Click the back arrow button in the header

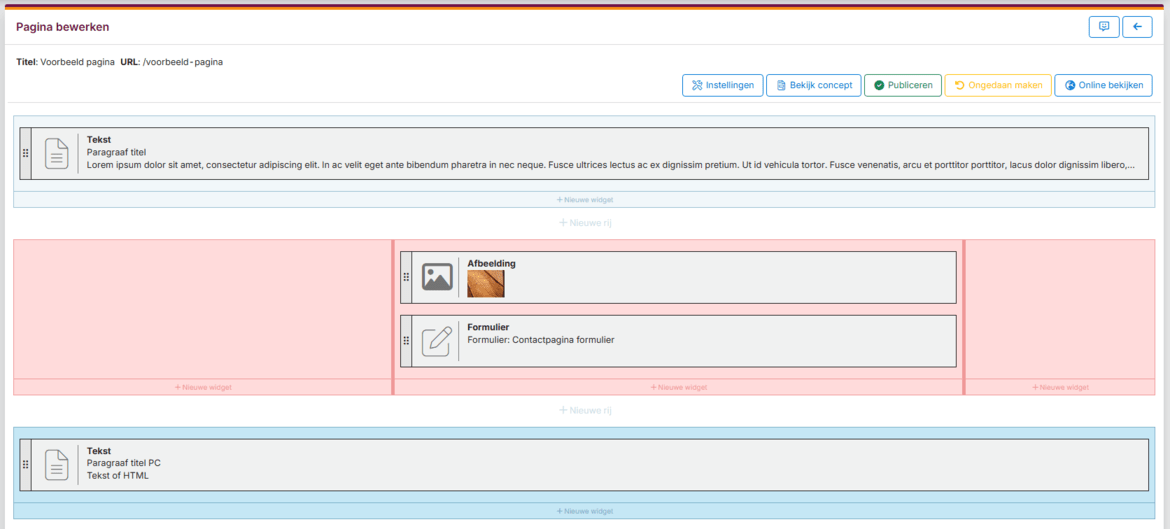click(x=1137, y=27)
